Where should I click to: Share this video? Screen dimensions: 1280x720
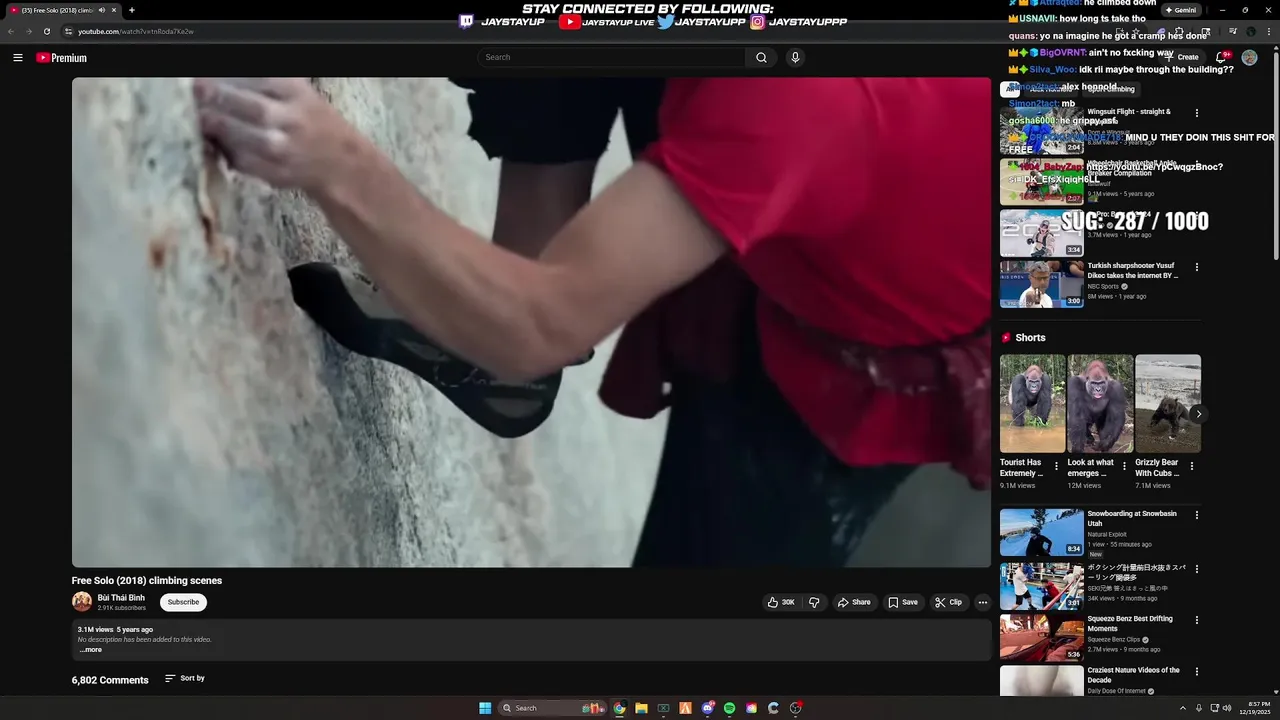(x=854, y=602)
